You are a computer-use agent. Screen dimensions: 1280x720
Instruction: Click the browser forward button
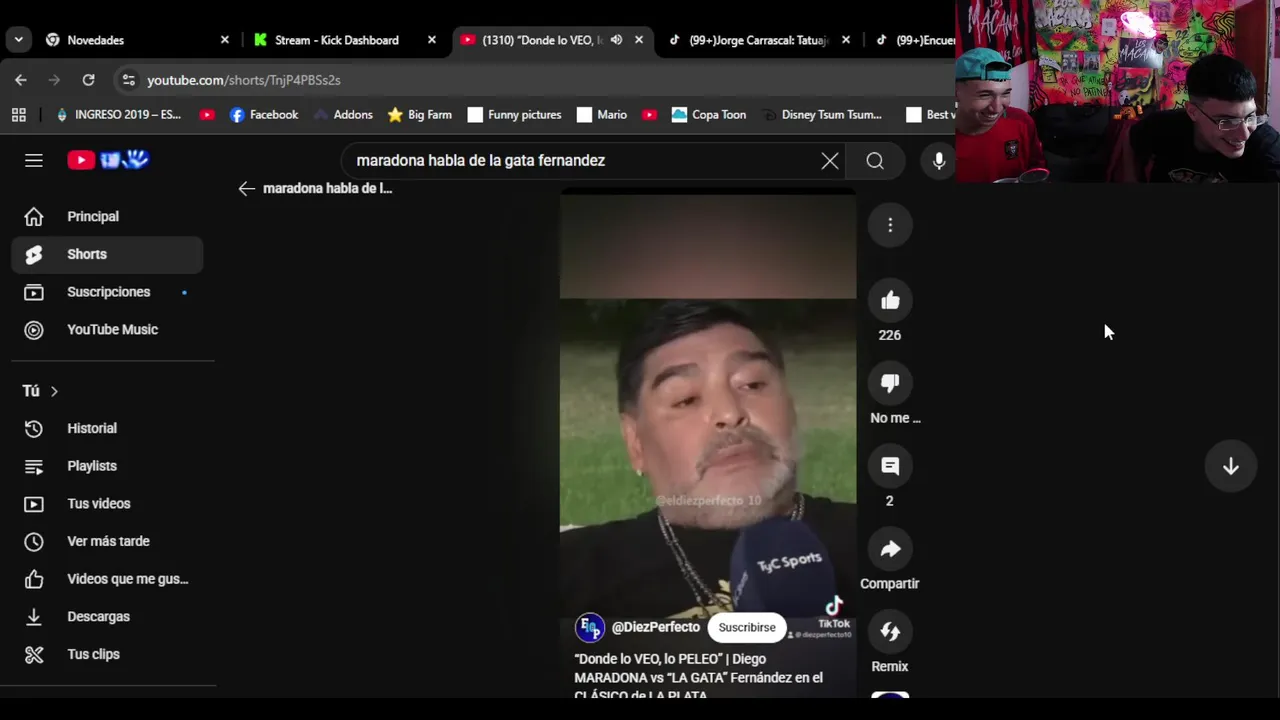coord(54,80)
